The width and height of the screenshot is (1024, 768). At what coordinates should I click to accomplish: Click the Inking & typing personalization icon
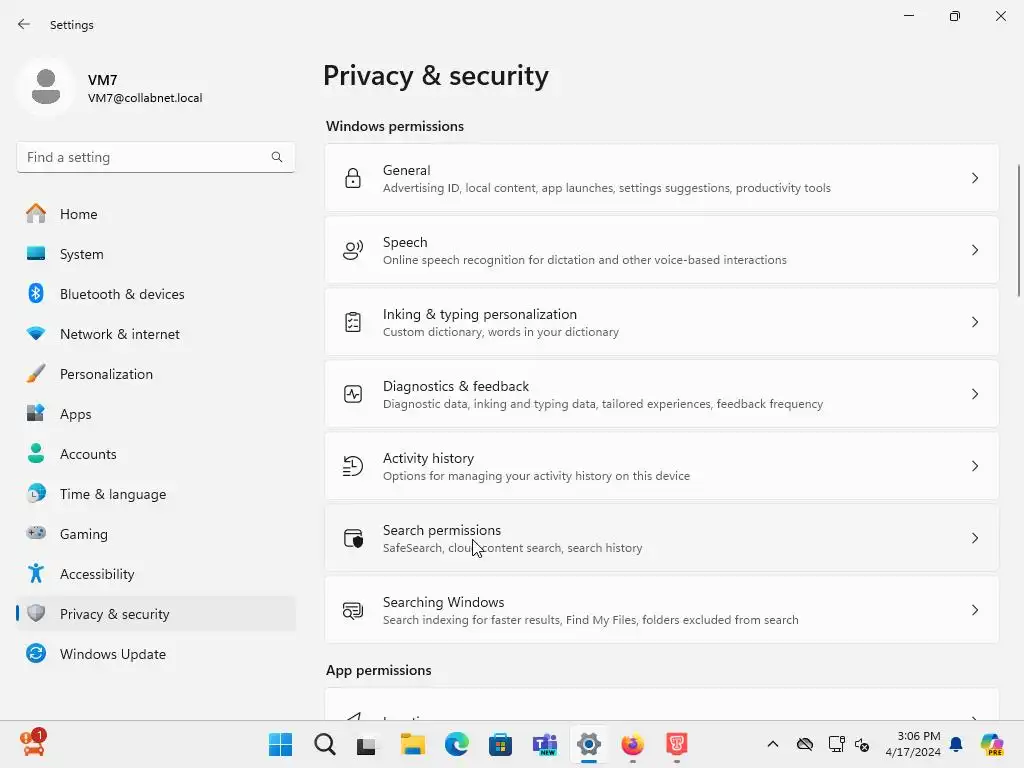click(353, 322)
